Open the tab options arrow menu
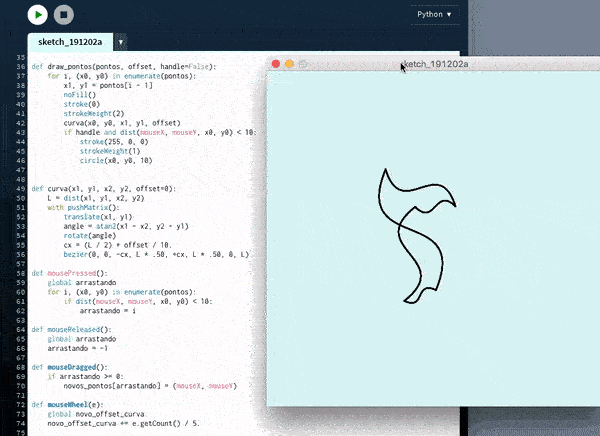 [121, 43]
